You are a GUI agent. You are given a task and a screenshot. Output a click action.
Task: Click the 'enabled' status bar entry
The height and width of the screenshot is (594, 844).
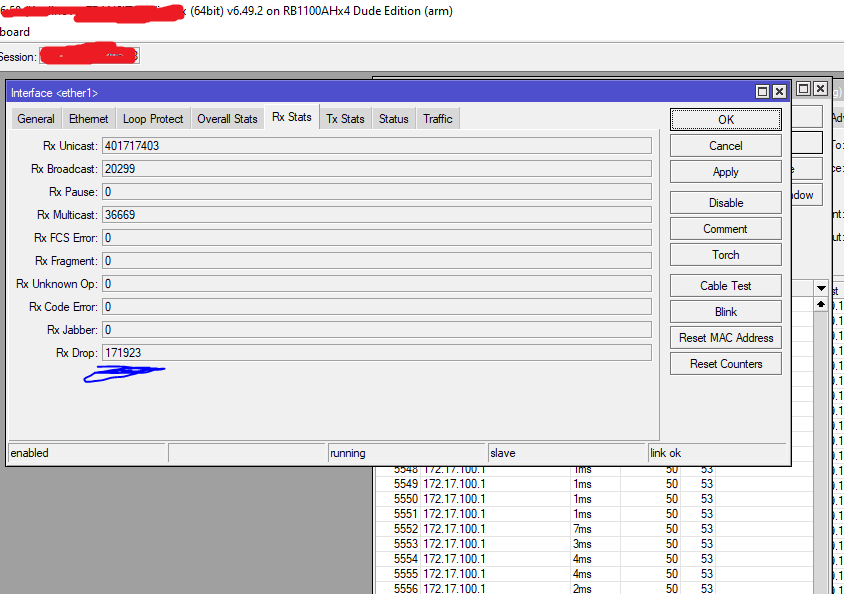point(87,453)
